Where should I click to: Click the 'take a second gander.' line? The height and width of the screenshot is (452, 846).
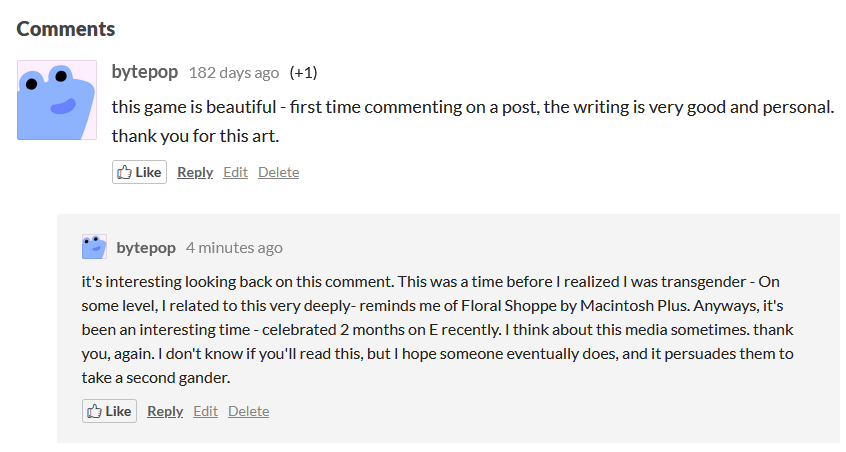(x=159, y=377)
